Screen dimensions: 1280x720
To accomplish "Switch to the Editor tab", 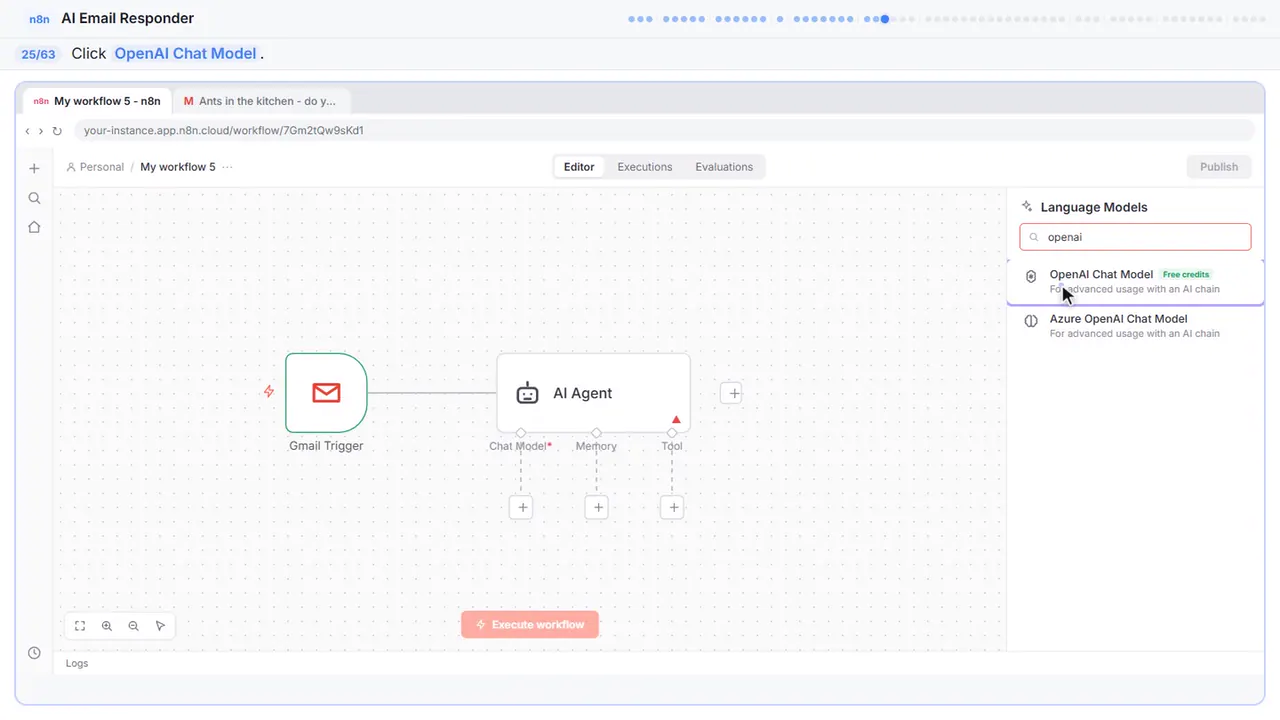I will 579,167.
